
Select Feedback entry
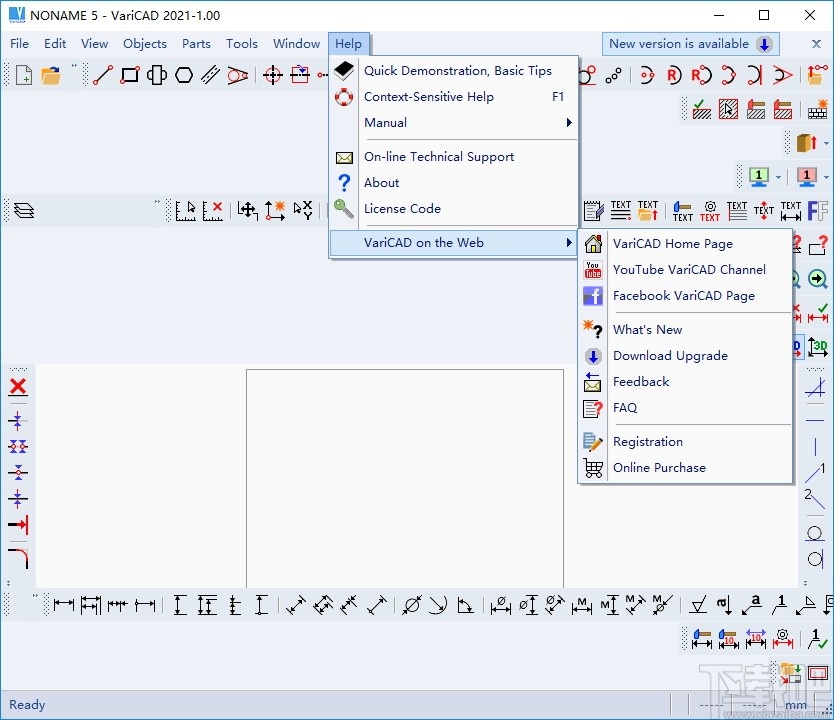click(x=685, y=382)
